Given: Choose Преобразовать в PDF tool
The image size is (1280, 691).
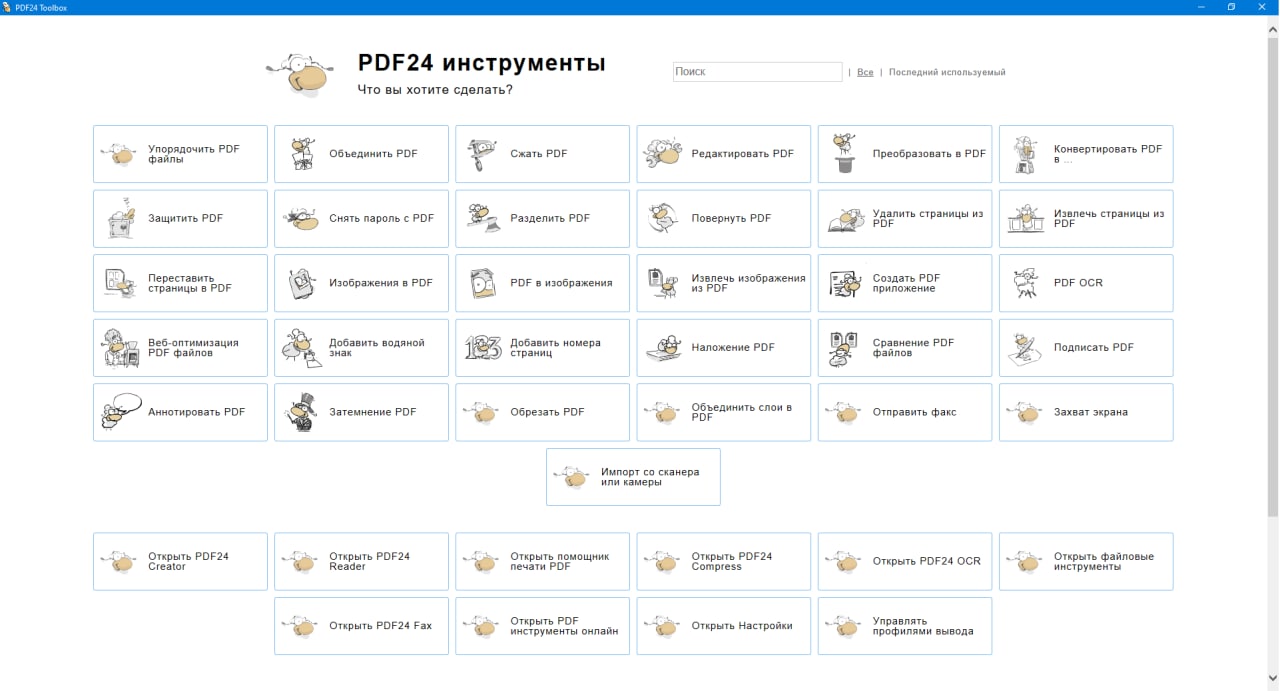Looking at the screenshot, I should click(905, 154).
